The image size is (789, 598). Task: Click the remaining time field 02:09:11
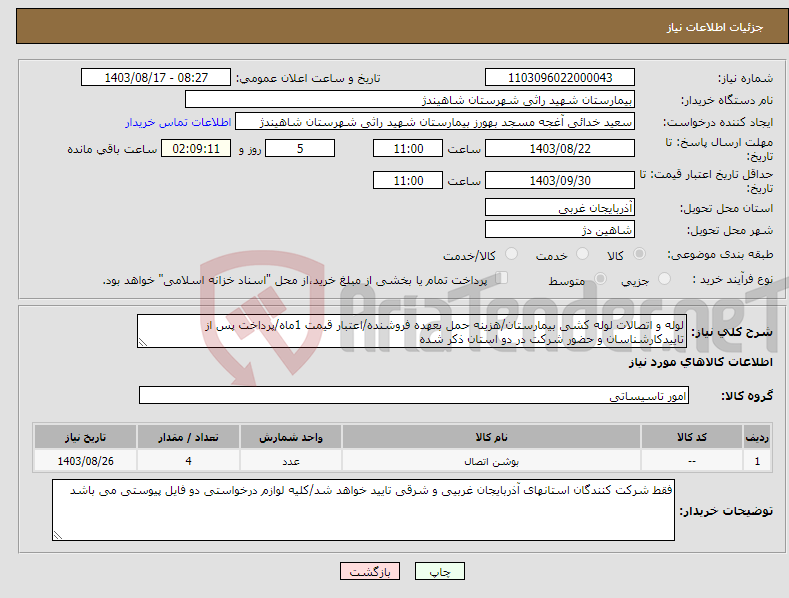[x=196, y=148]
